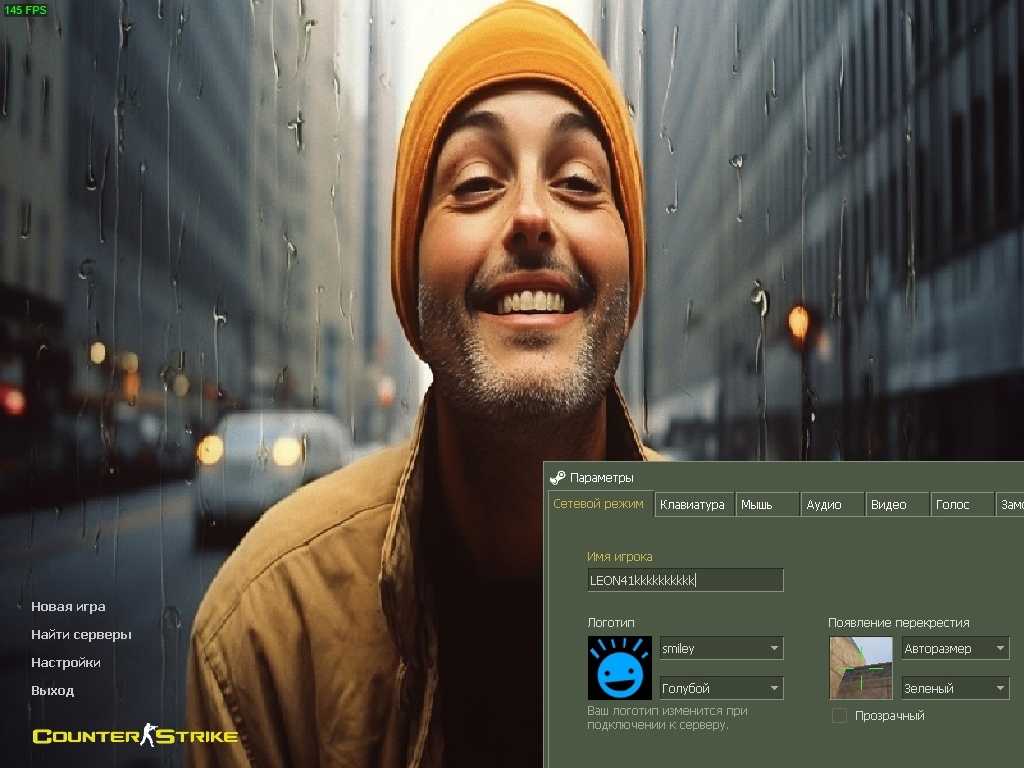Click Настройки in the main menu
The image size is (1024, 768).
click(x=66, y=663)
